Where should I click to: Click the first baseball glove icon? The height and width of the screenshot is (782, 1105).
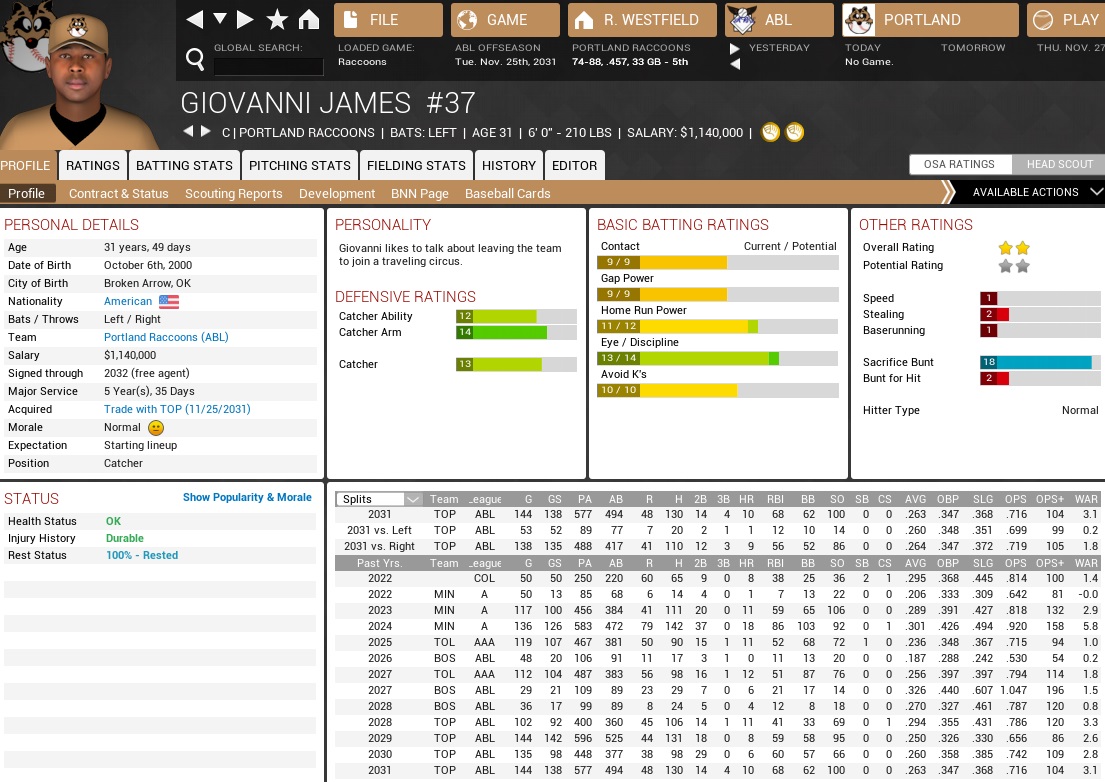770,132
